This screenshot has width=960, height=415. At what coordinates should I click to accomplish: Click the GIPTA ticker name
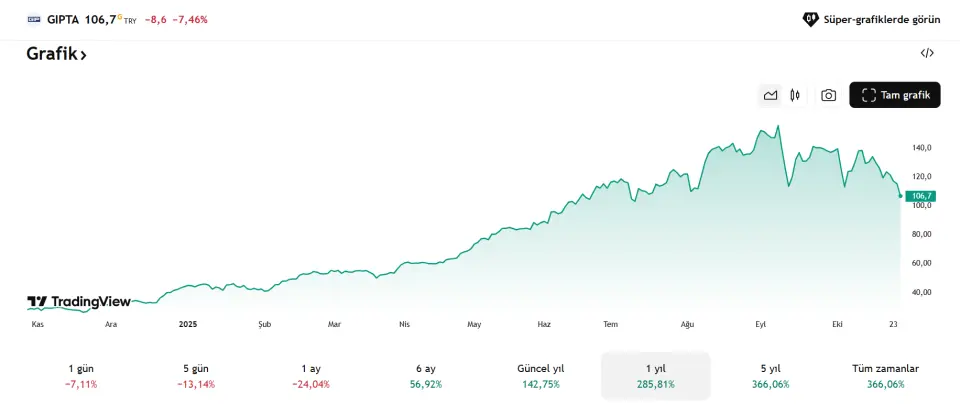[x=63, y=19]
